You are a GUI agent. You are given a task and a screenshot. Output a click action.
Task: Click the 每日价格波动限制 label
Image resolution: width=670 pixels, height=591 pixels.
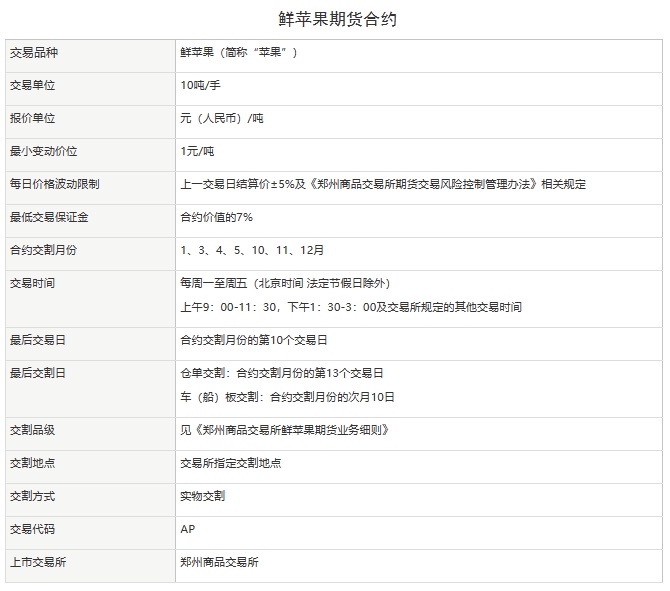pyautogui.click(x=54, y=184)
